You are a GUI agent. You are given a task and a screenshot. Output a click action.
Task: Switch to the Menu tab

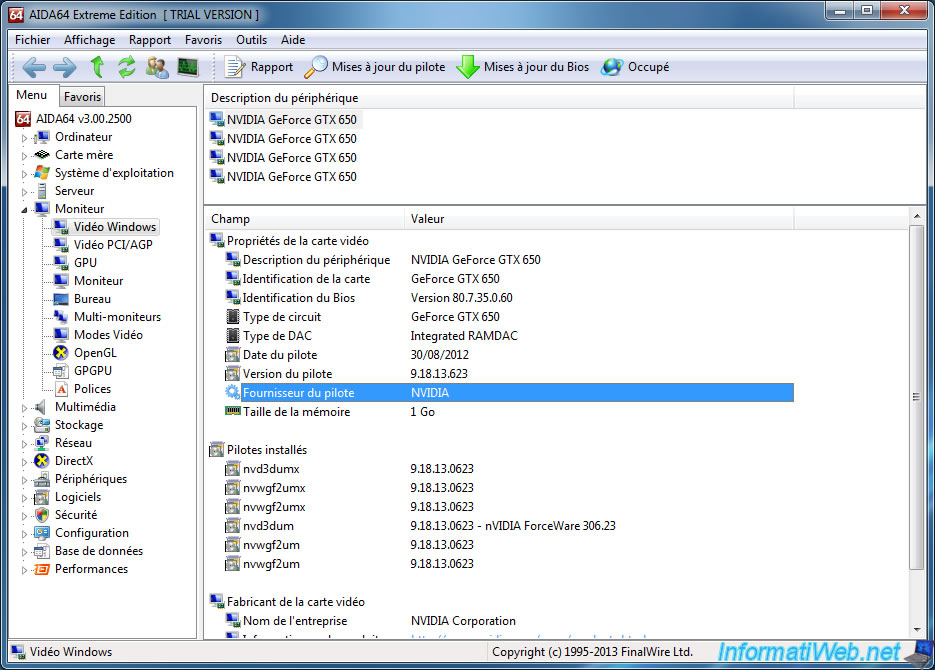click(x=32, y=95)
